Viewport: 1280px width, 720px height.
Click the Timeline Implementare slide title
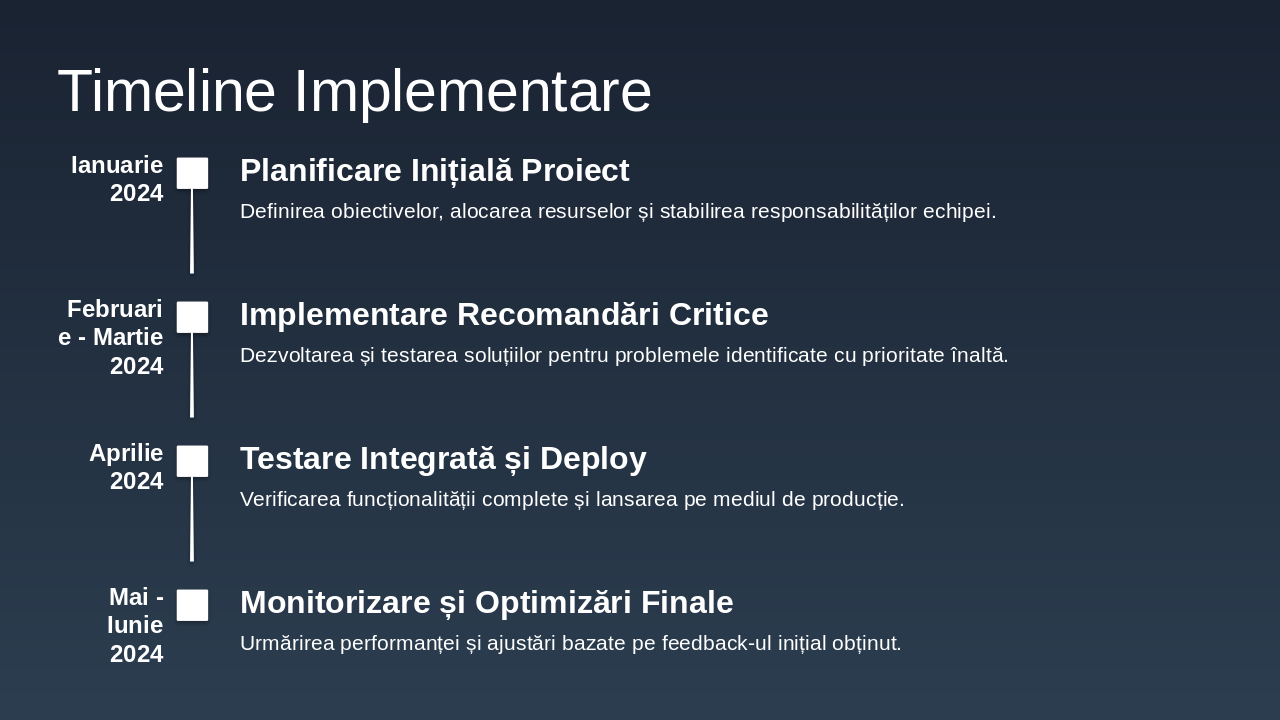354,91
